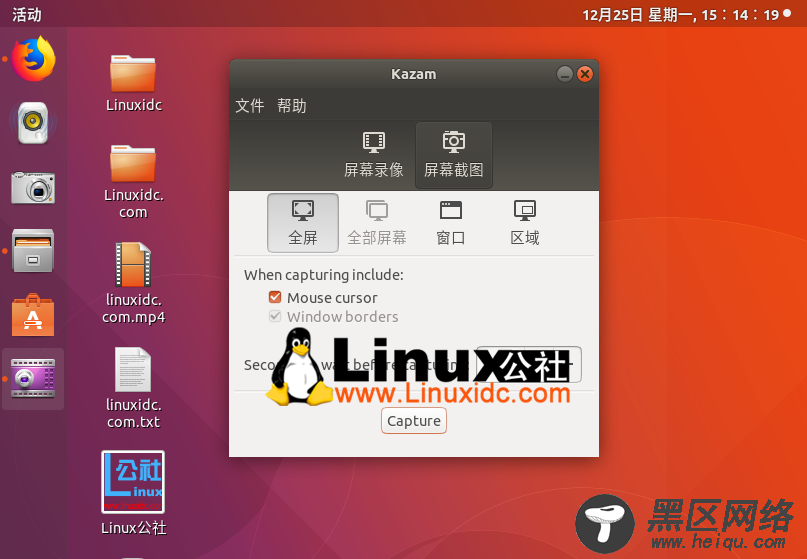Open the 帮助 menu in Kazam
Image resolution: width=807 pixels, height=559 pixels.
click(x=291, y=106)
